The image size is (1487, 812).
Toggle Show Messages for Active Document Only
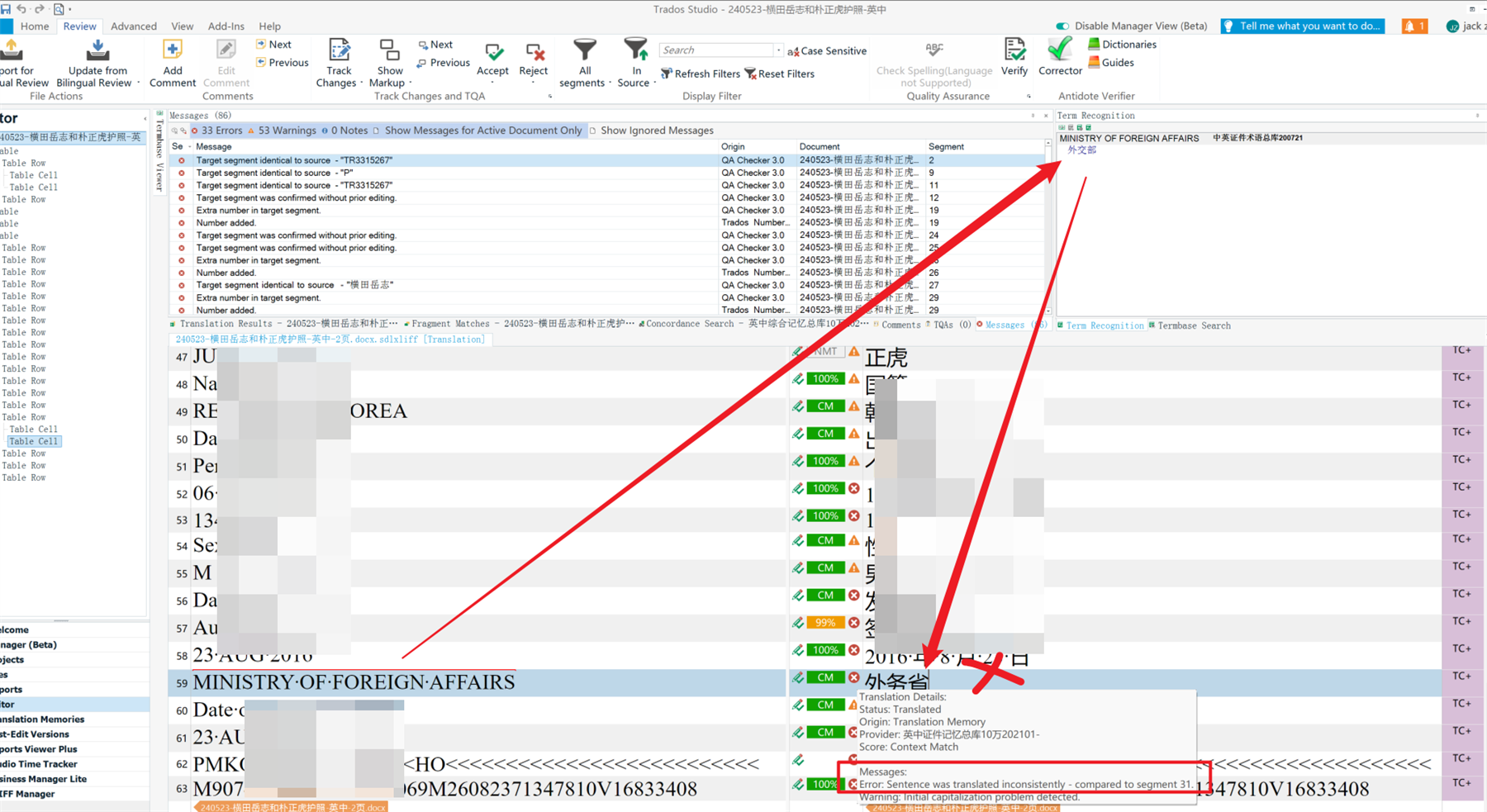point(477,131)
